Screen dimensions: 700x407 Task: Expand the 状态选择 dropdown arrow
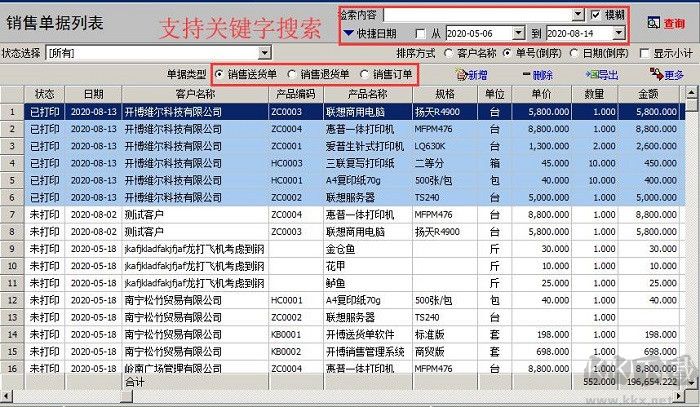pyautogui.click(x=265, y=53)
